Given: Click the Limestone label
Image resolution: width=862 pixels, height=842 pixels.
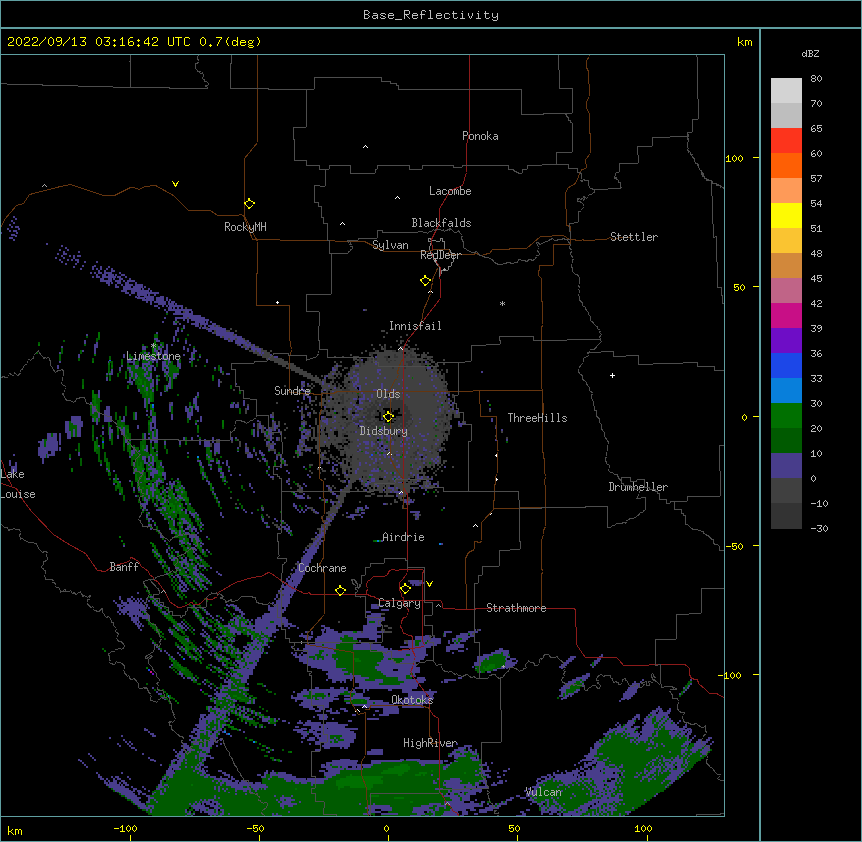Looking at the screenshot, I should 153,356.
